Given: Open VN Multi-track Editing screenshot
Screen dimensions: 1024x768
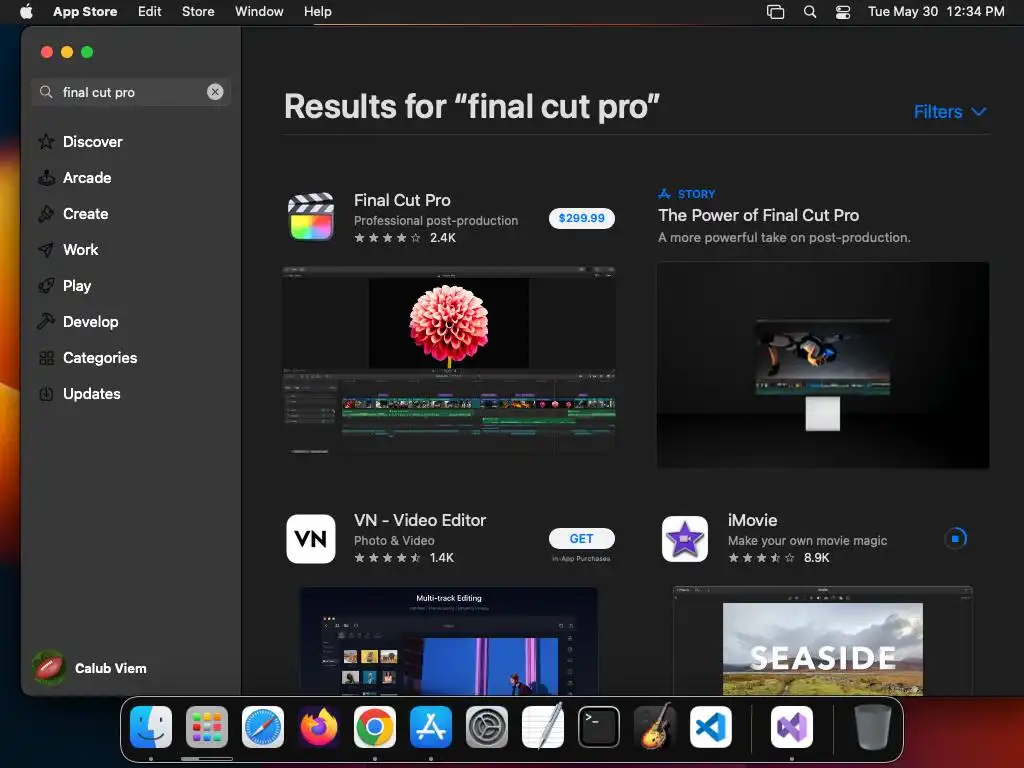Looking at the screenshot, I should pyautogui.click(x=449, y=641).
